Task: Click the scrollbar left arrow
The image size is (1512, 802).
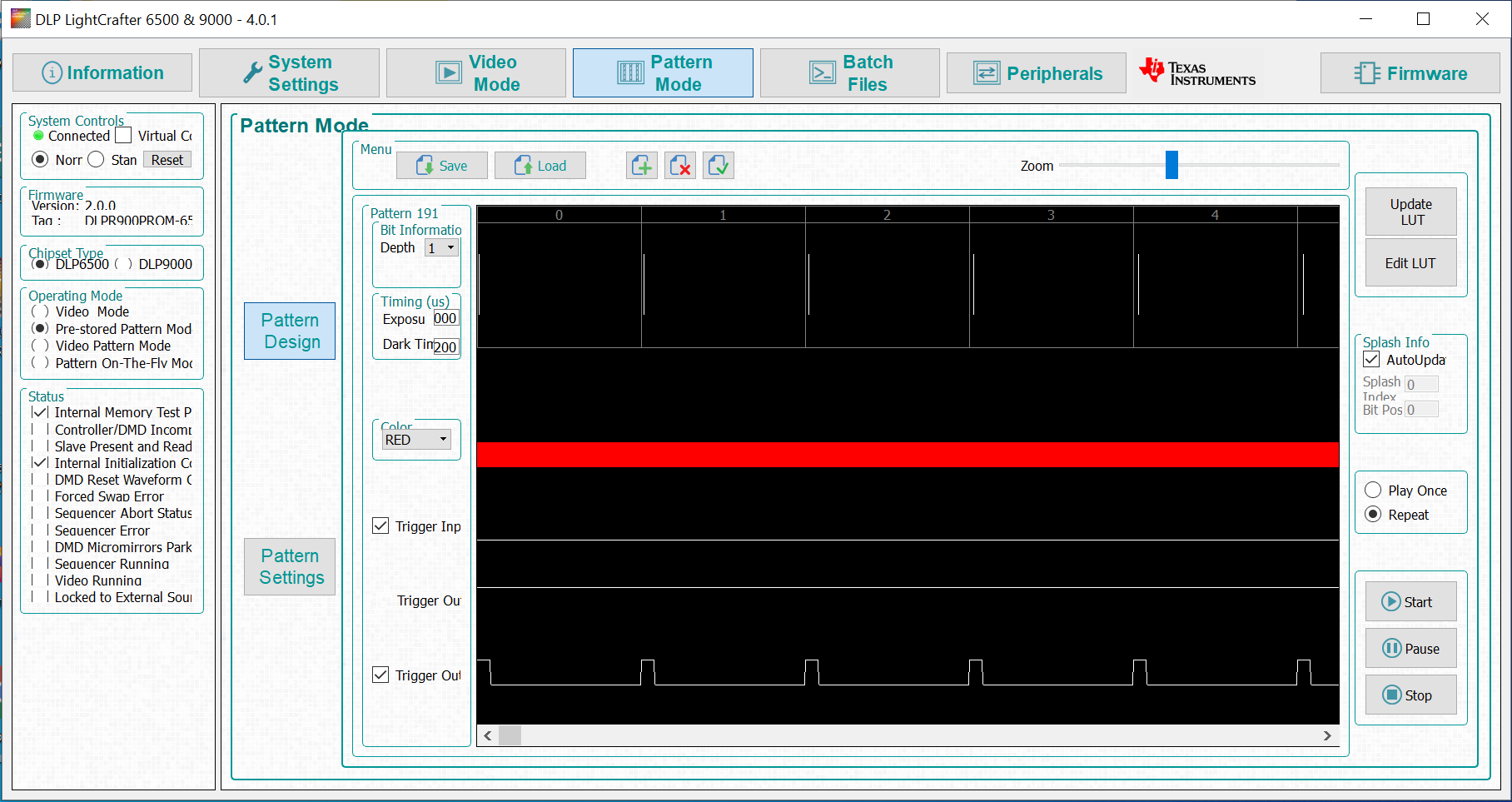Action: 488,735
